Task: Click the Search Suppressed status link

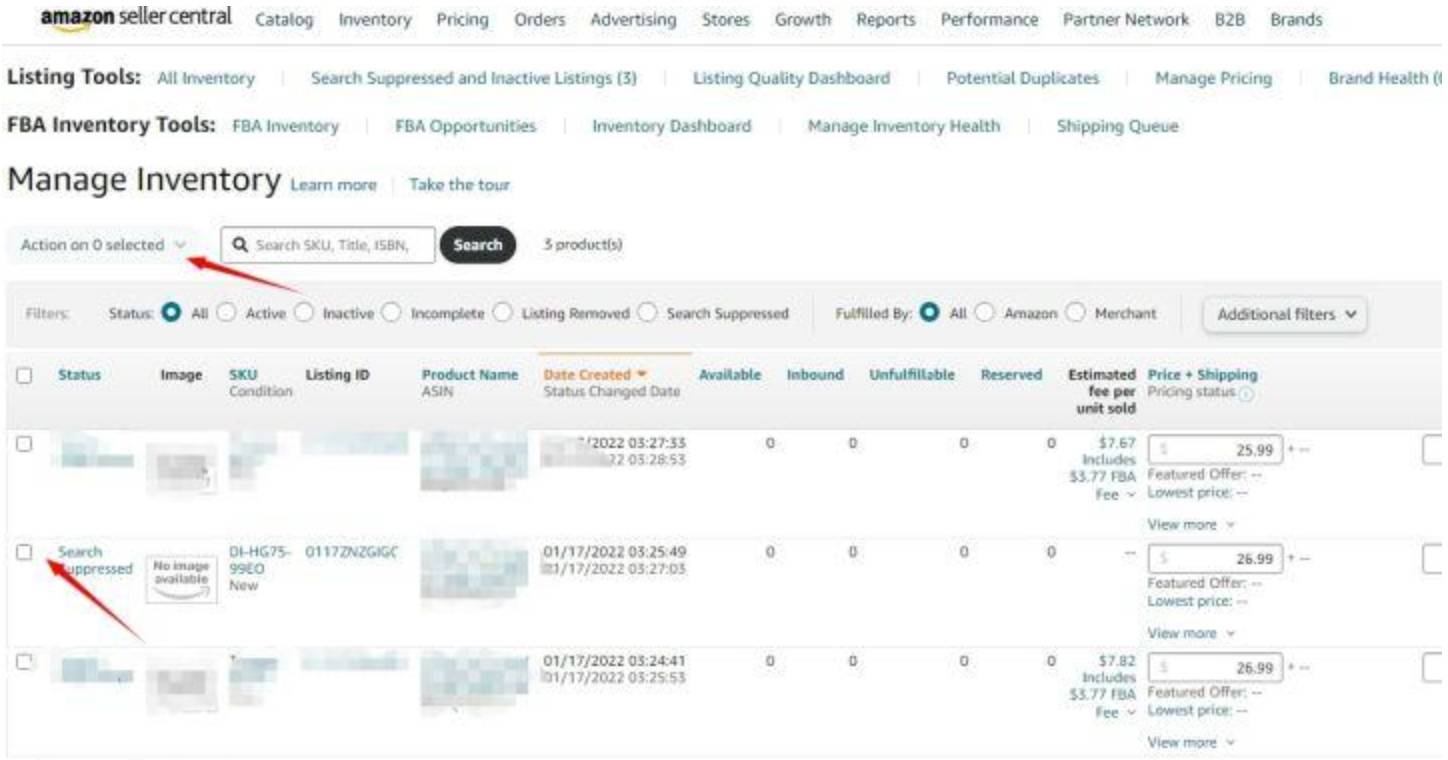Action: (x=94, y=561)
